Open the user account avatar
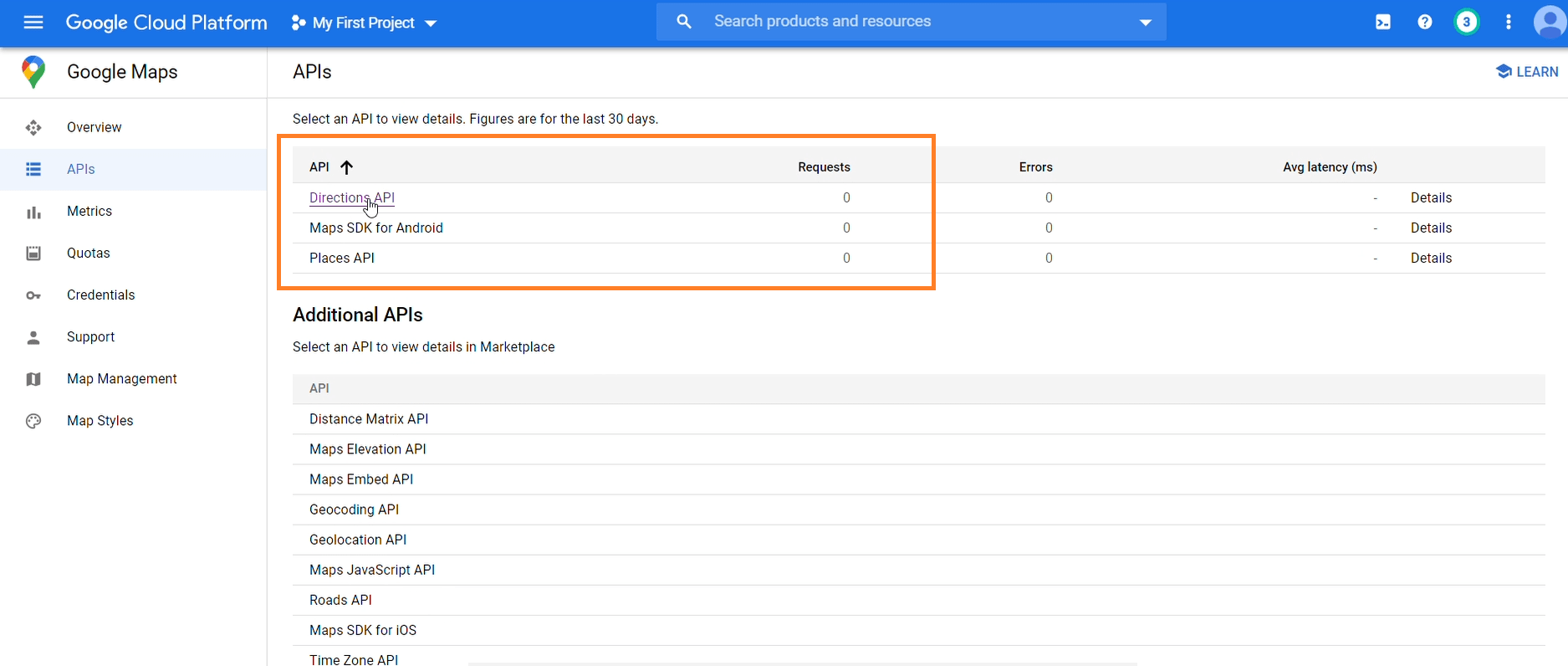The image size is (1568, 666). pos(1550,23)
